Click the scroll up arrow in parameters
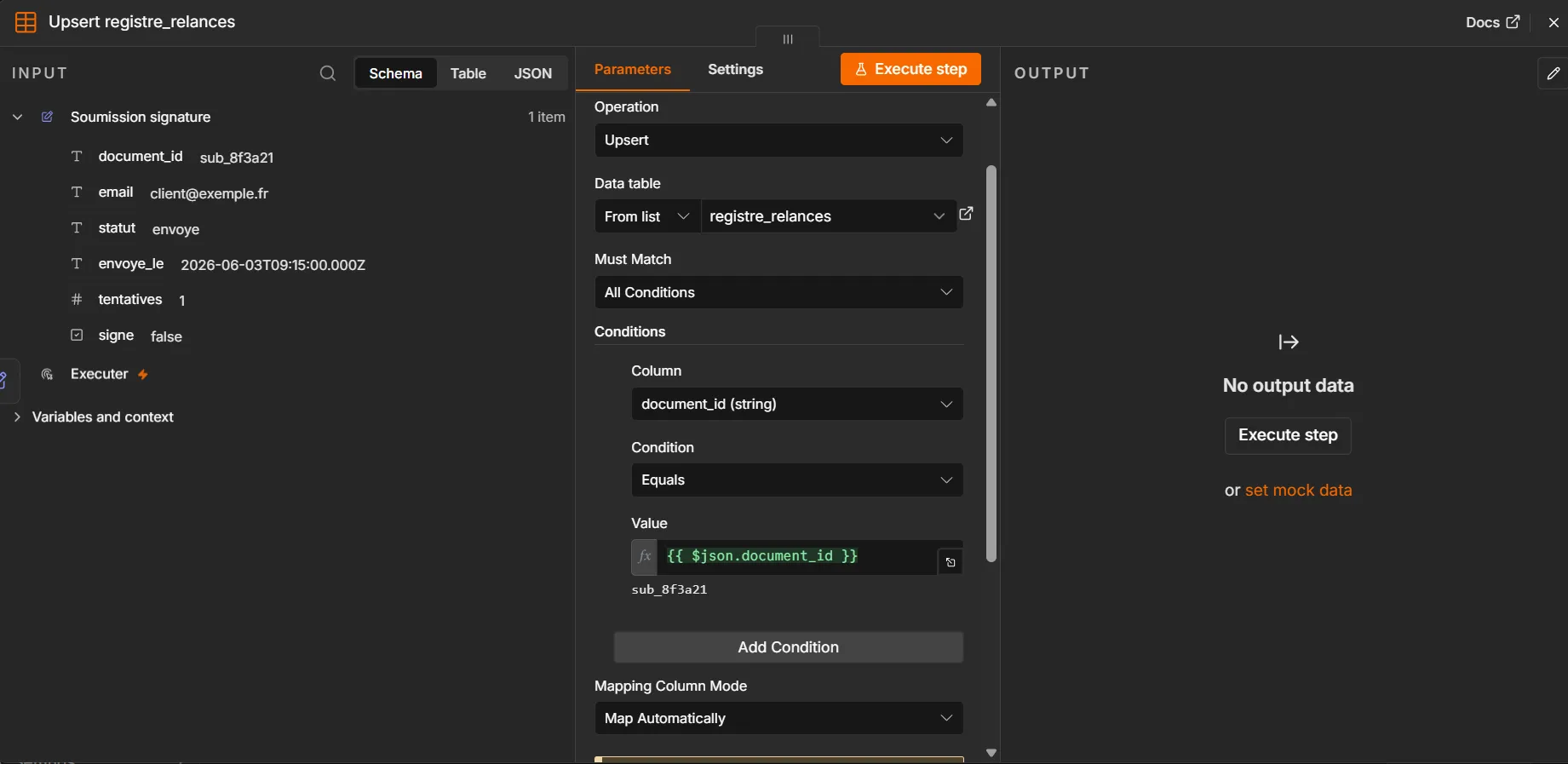1568x764 pixels. pos(991,103)
